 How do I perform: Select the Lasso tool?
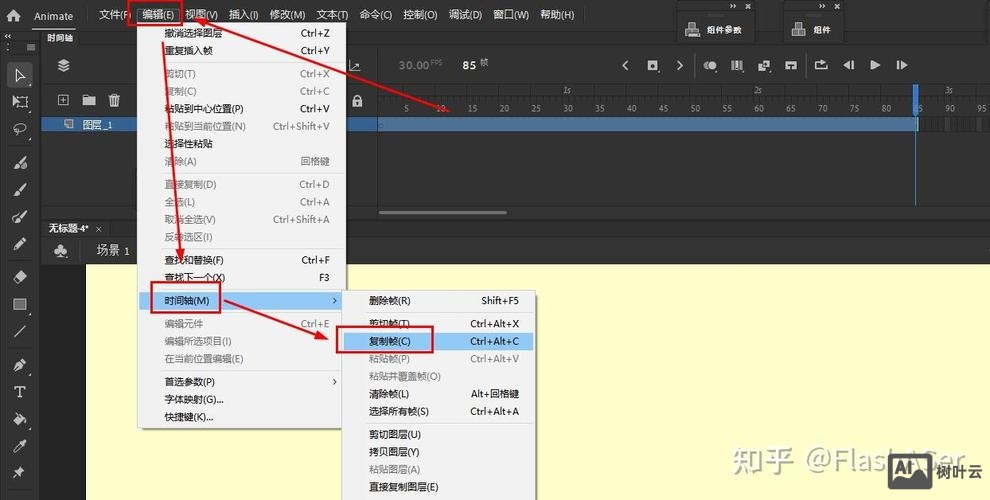[x=20, y=129]
